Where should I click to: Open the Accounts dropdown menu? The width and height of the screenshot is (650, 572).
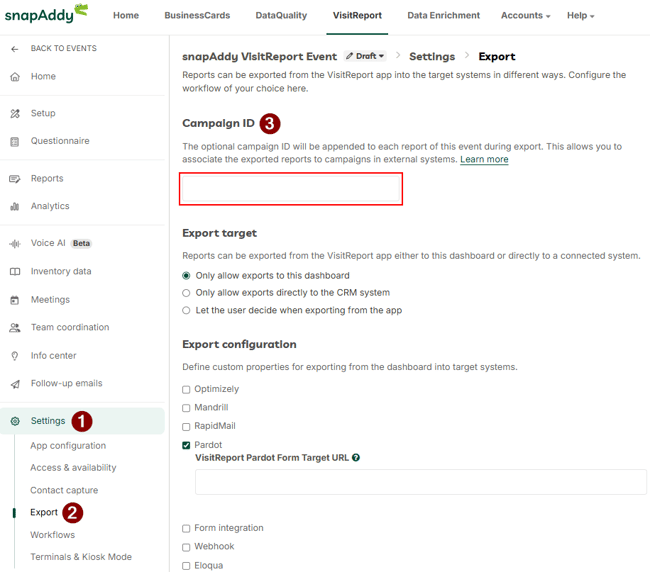pos(525,16)
